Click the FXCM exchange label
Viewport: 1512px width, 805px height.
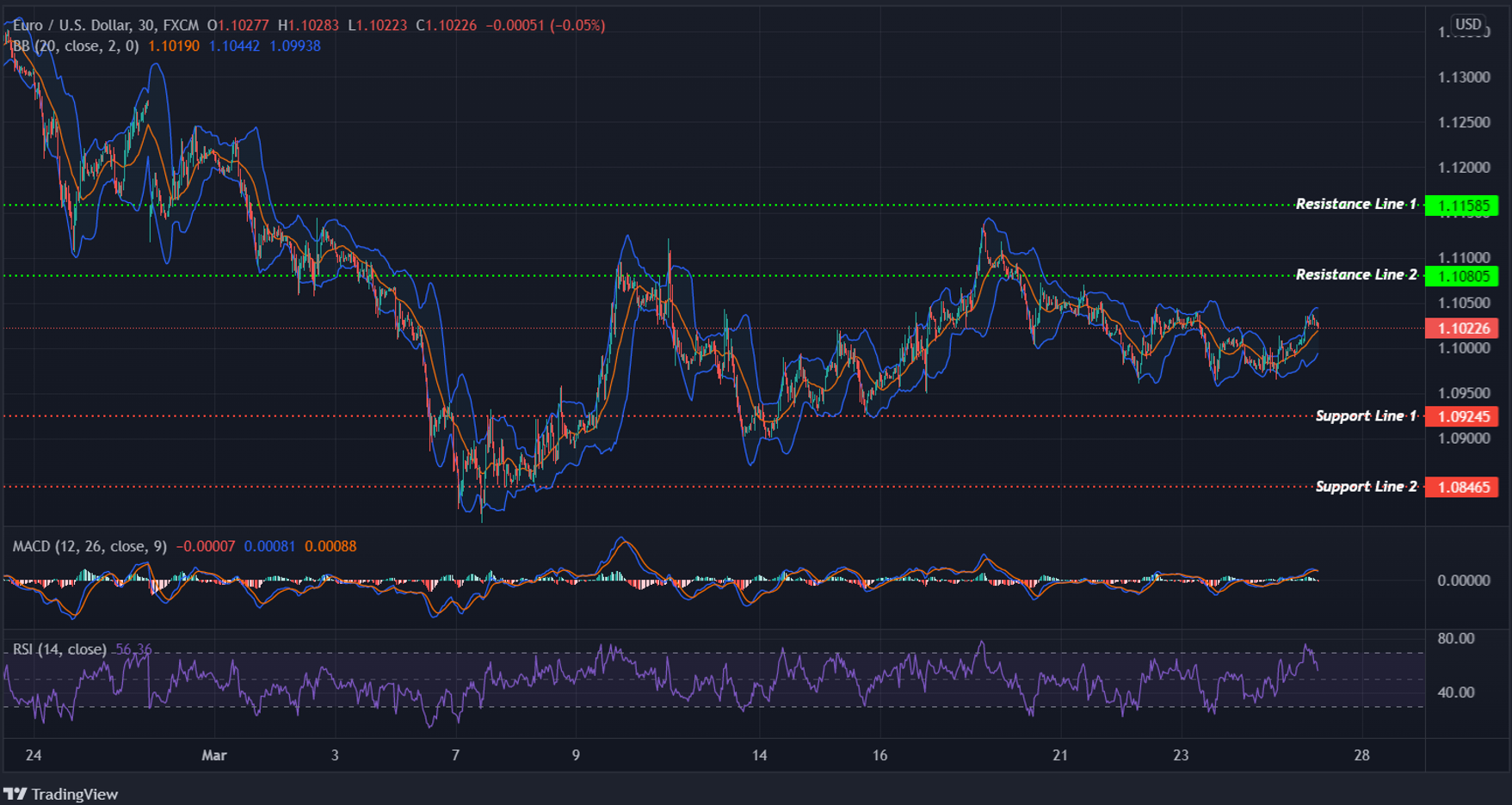click(181, 25)
